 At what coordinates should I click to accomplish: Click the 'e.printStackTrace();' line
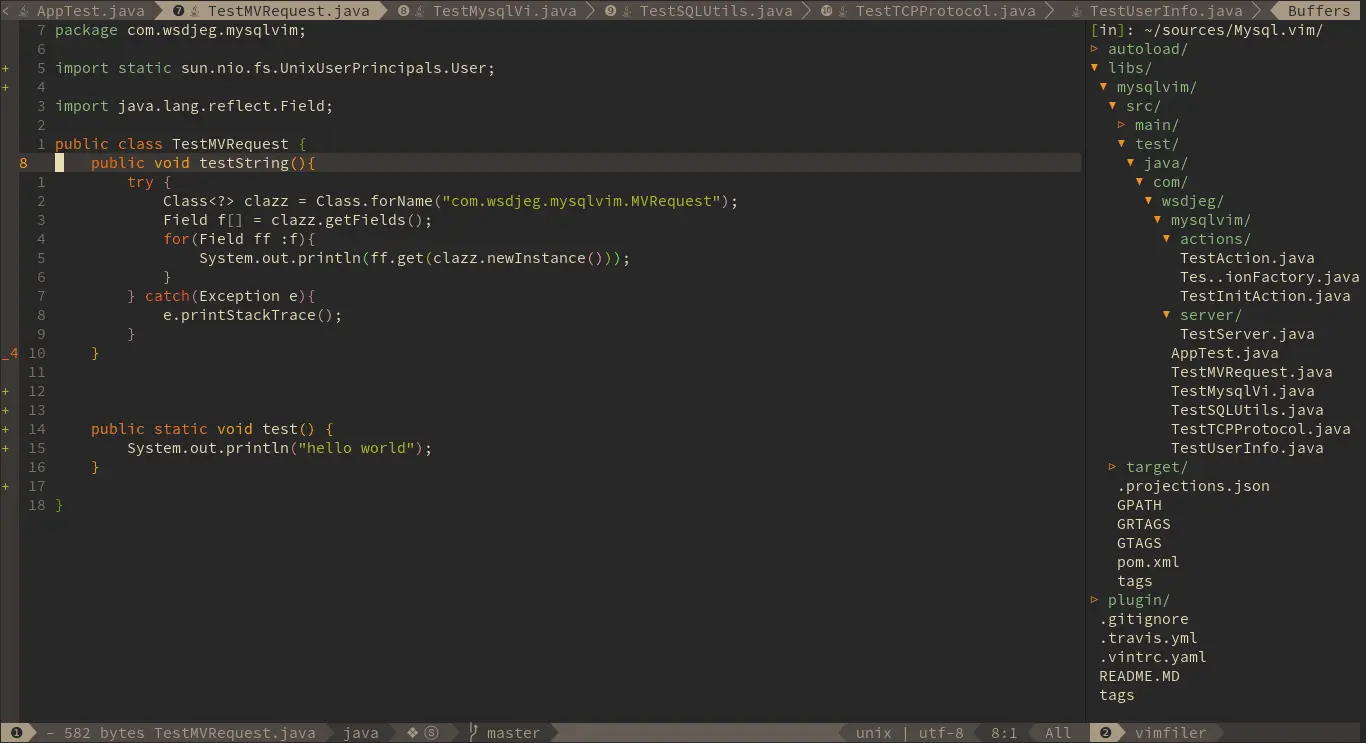253,315
